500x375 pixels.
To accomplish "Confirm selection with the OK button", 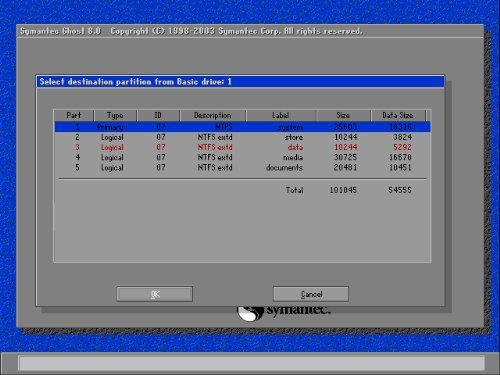I will tap(155, 294).
